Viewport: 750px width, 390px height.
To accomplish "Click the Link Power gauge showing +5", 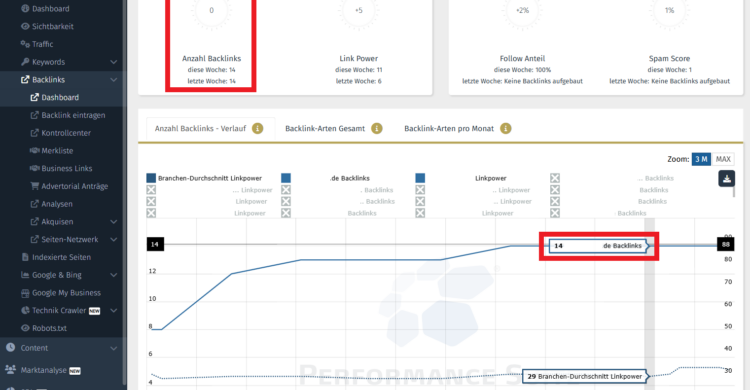I will coord(359,11).
